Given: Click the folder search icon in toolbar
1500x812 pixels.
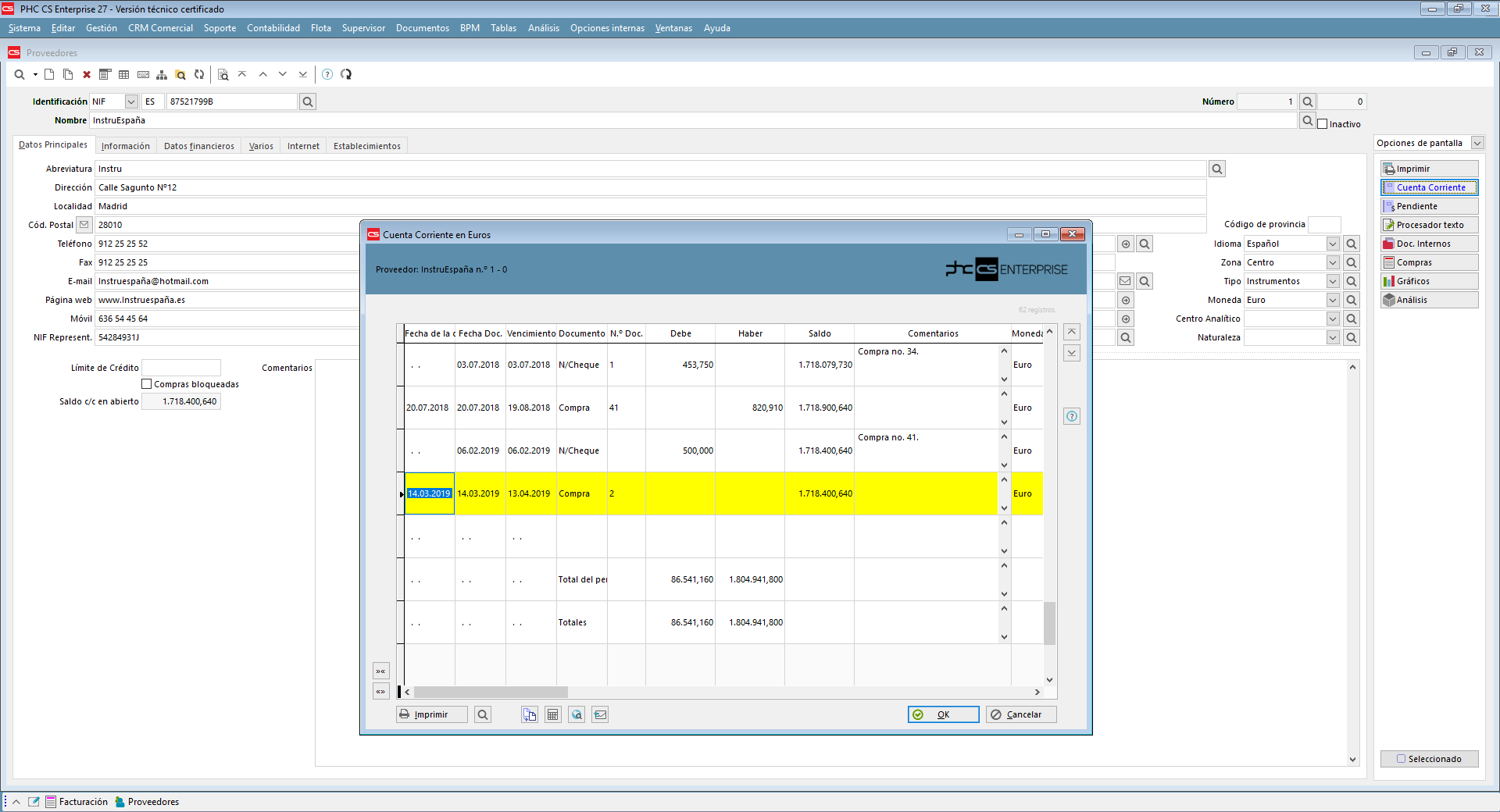Looking at the screenshot, I should 180,75.
